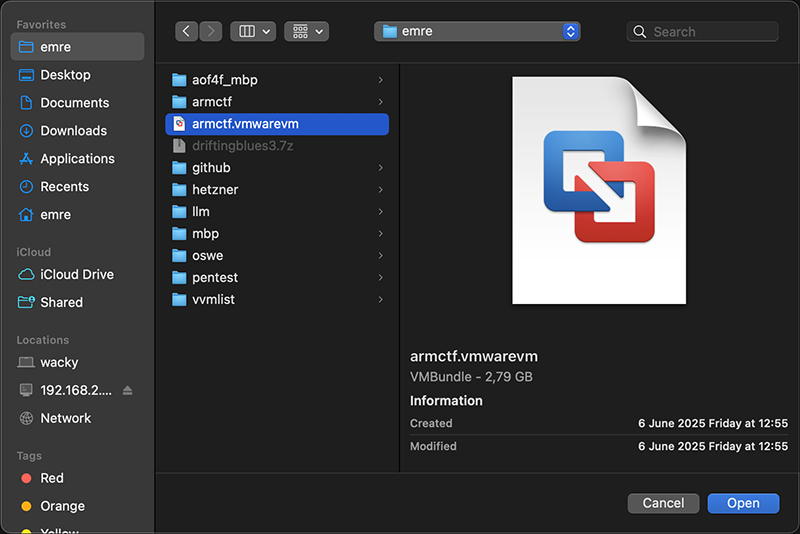Select the github folder

211,168
